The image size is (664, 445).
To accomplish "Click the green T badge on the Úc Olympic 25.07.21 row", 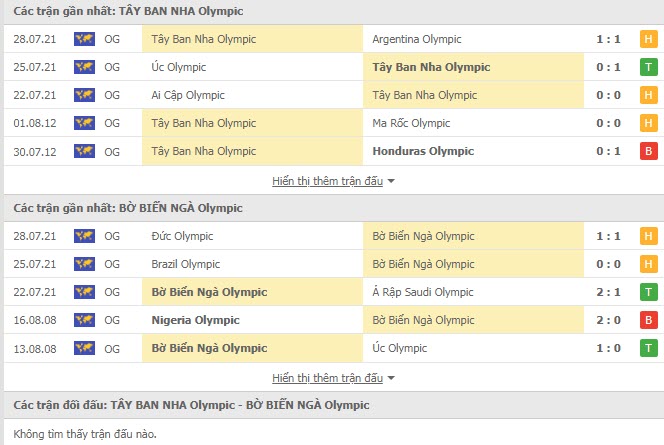I will (x=648, y=67).
